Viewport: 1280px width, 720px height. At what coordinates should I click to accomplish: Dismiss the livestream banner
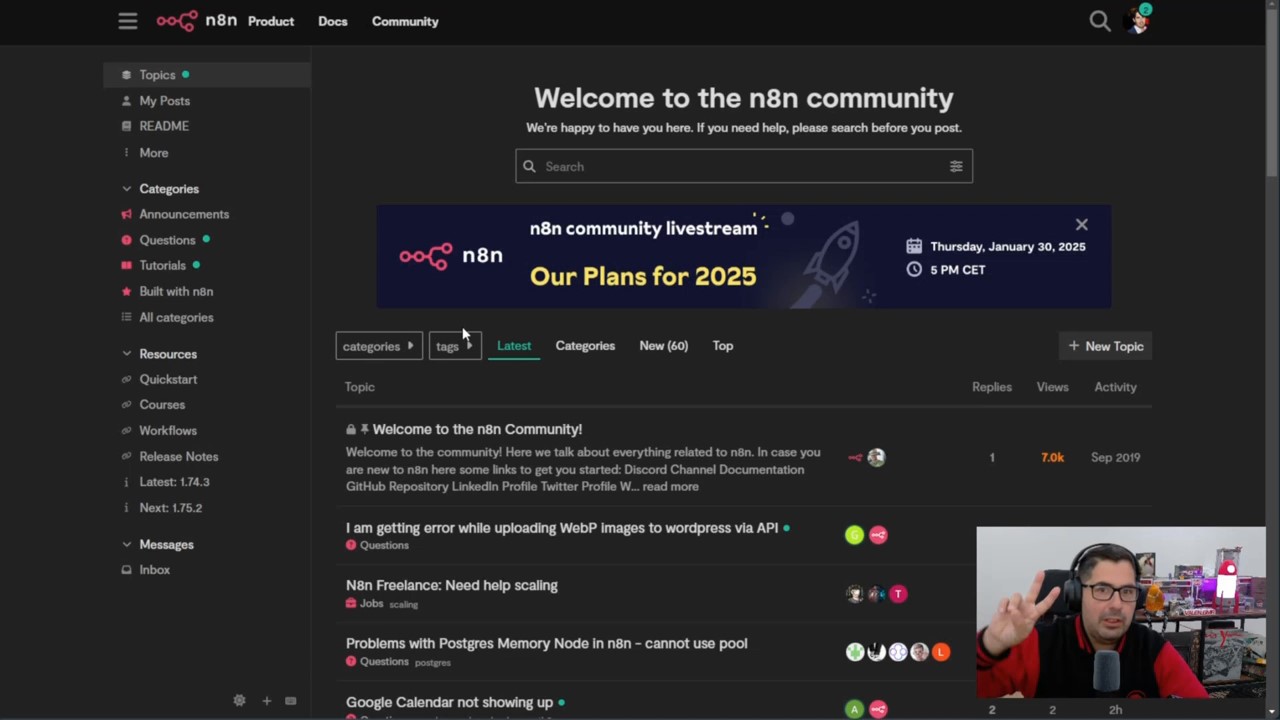tap(1081, 225)
